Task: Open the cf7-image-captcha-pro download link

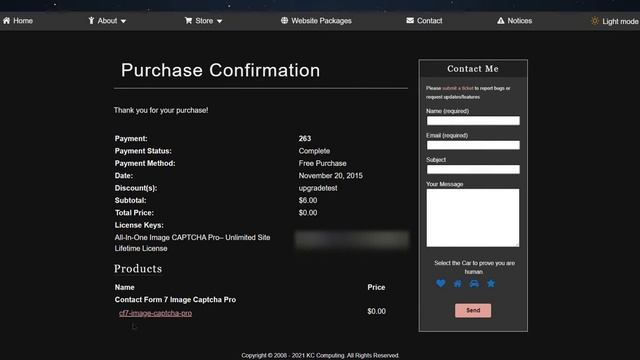Action: click(x=156, y=313)
